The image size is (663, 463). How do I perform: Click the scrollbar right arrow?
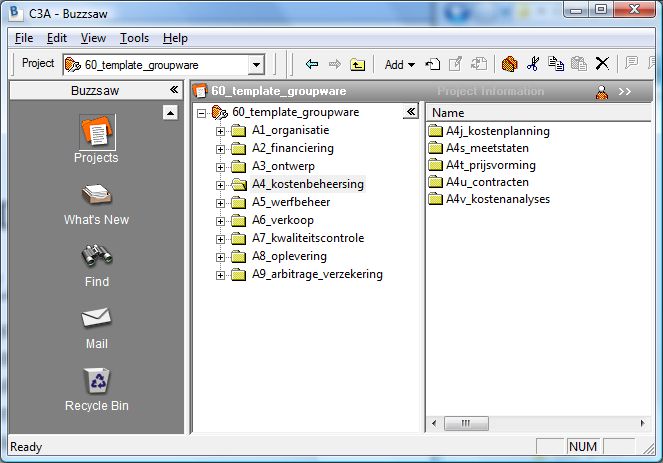pyautogui.click(x=642, y=423)
